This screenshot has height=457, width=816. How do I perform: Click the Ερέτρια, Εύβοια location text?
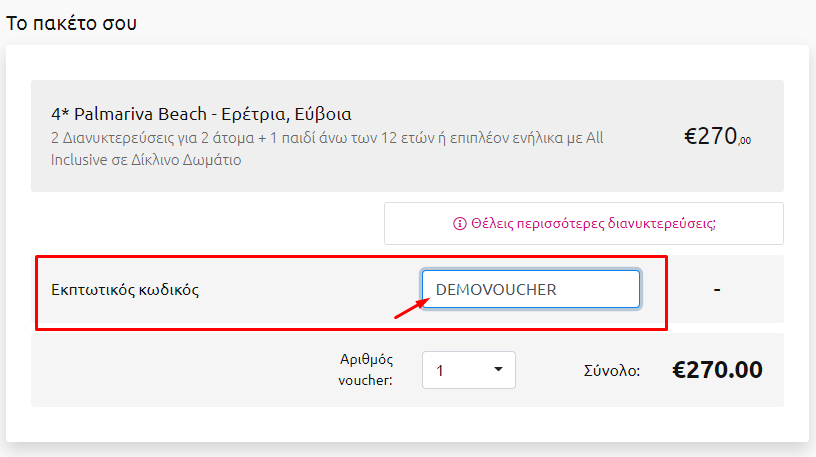[286, 113]
